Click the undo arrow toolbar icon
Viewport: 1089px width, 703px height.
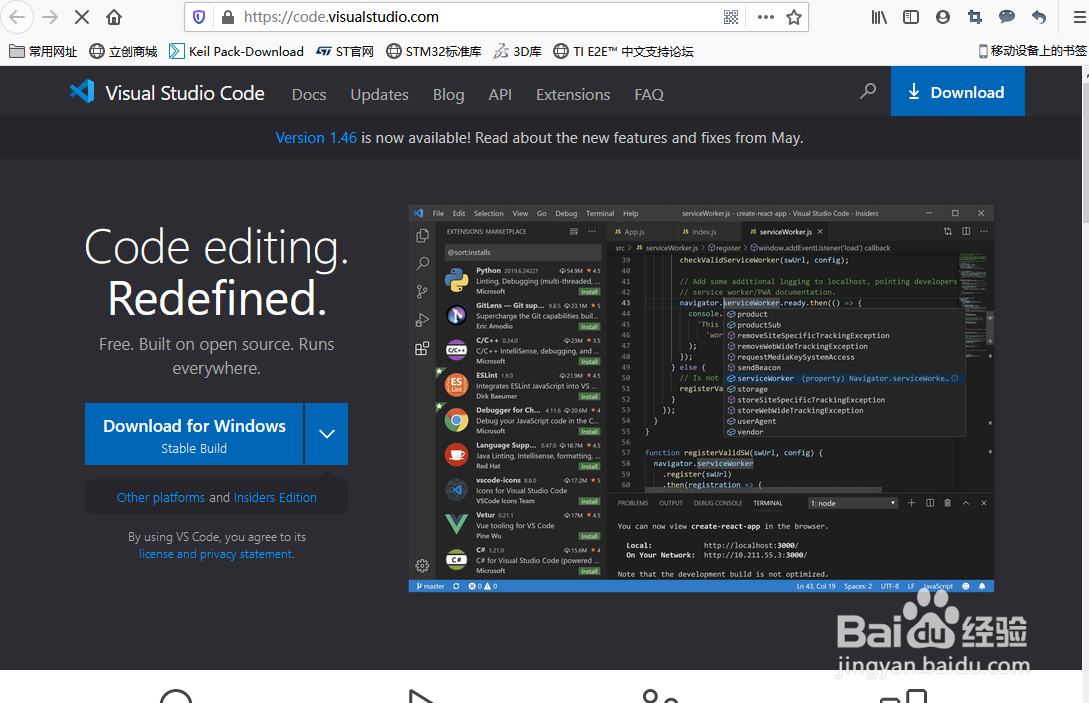(x=1039, y=17)
